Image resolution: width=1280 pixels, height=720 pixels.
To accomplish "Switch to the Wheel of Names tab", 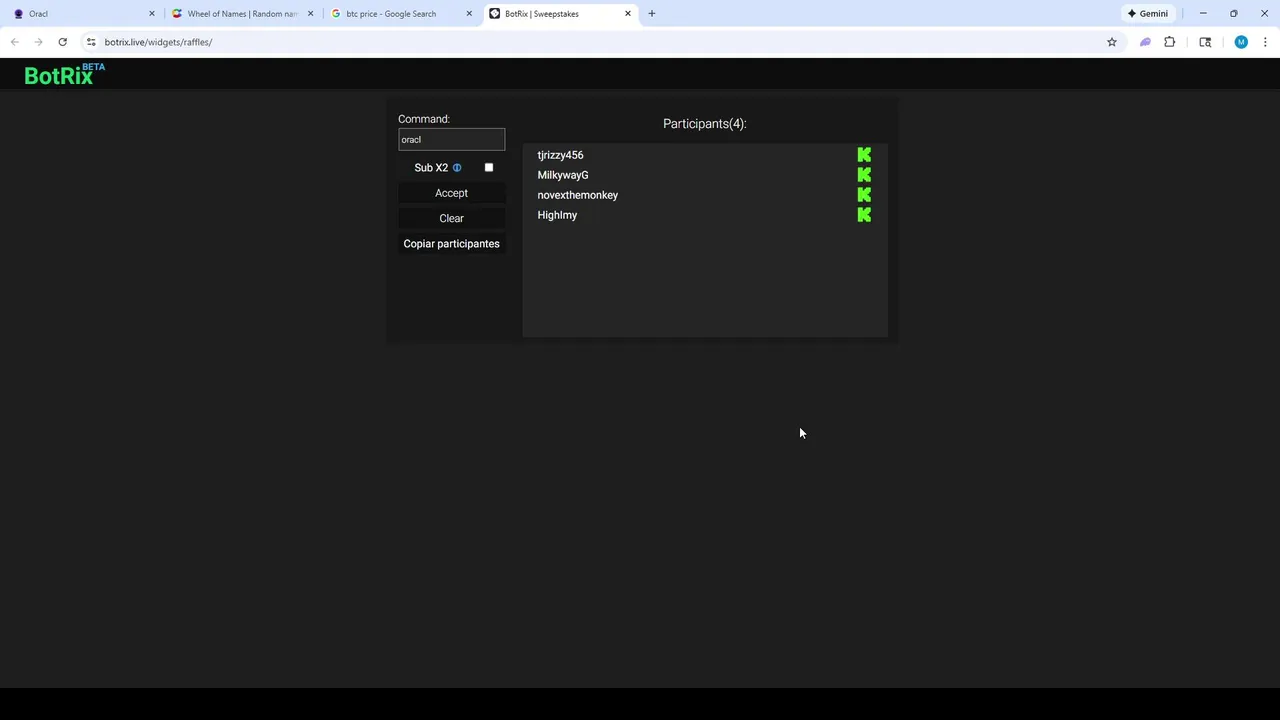I will 243,14.
